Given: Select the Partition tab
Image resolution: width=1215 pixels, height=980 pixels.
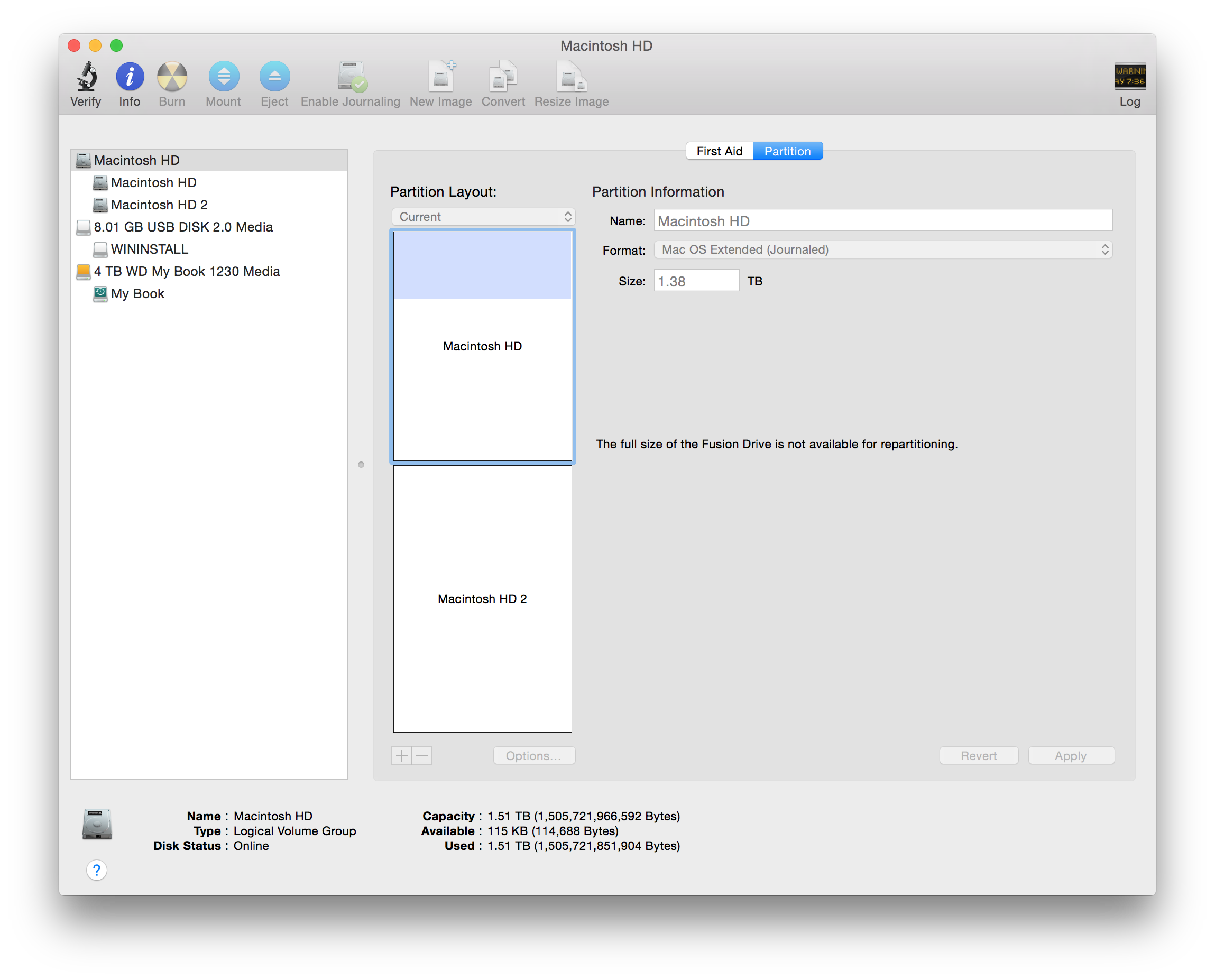Looking at the screenshot, I should click(x=788, y=151).
